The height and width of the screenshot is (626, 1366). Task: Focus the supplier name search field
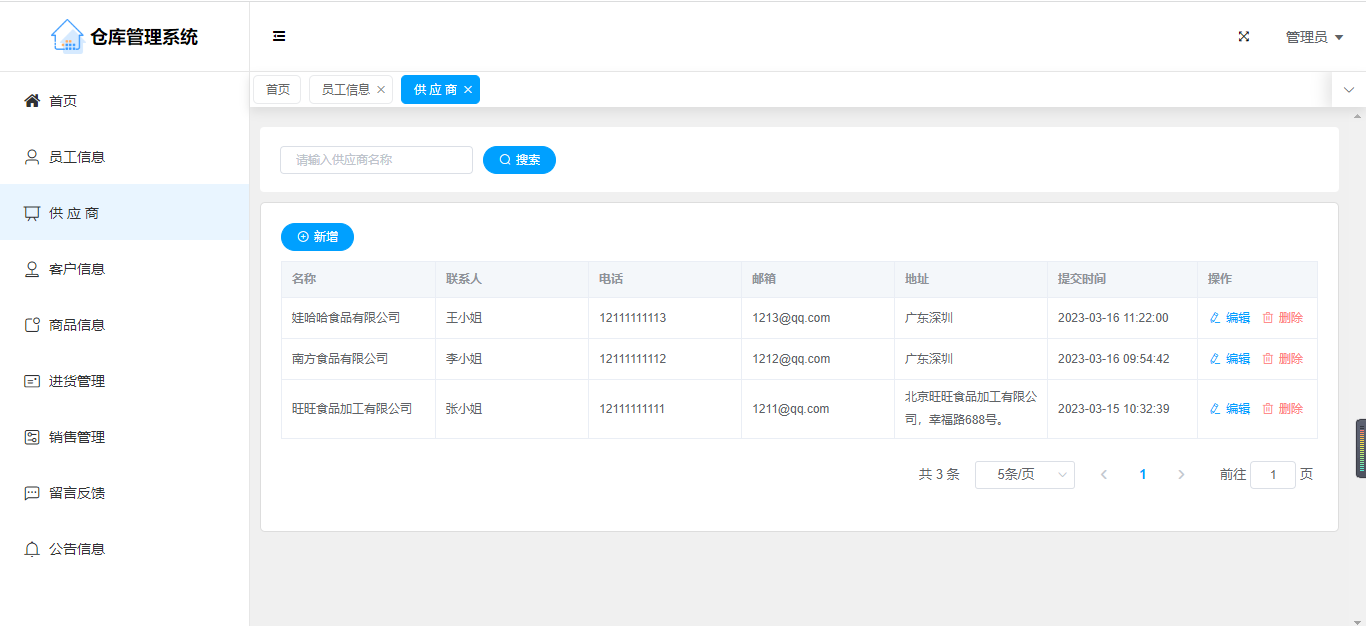tap(376, 160)
